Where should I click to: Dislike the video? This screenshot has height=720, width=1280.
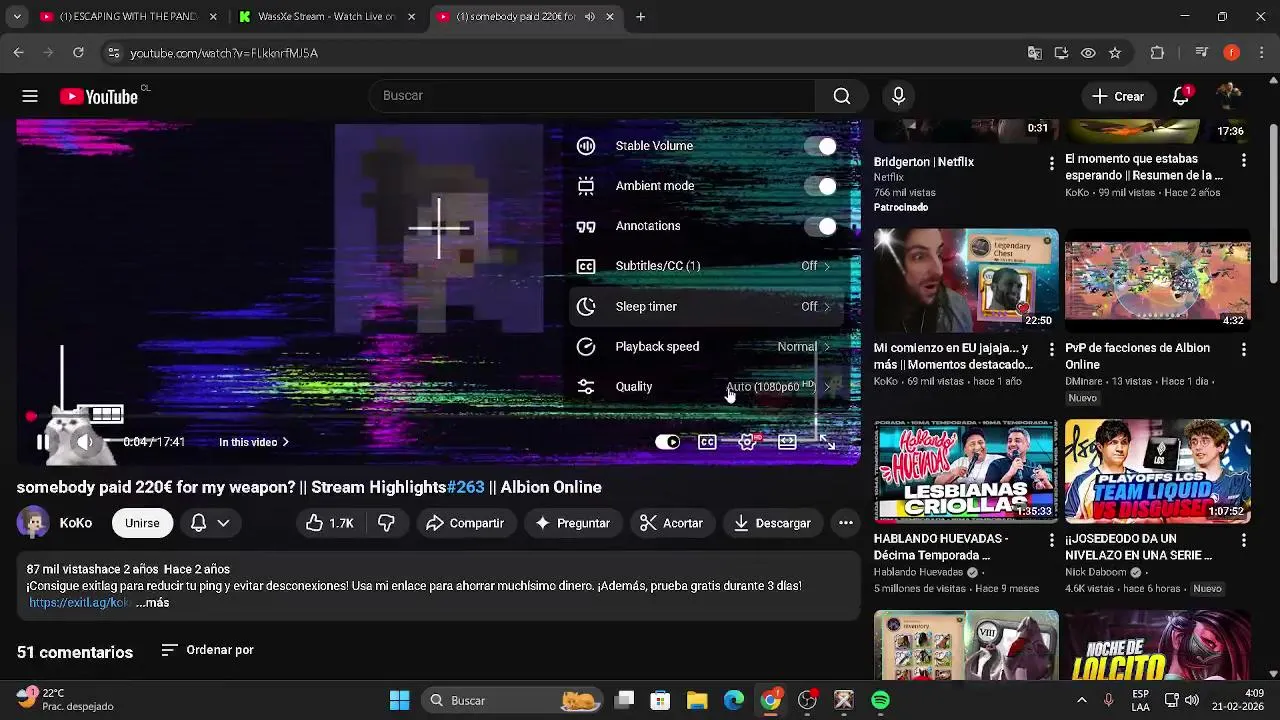click(386, 523)
